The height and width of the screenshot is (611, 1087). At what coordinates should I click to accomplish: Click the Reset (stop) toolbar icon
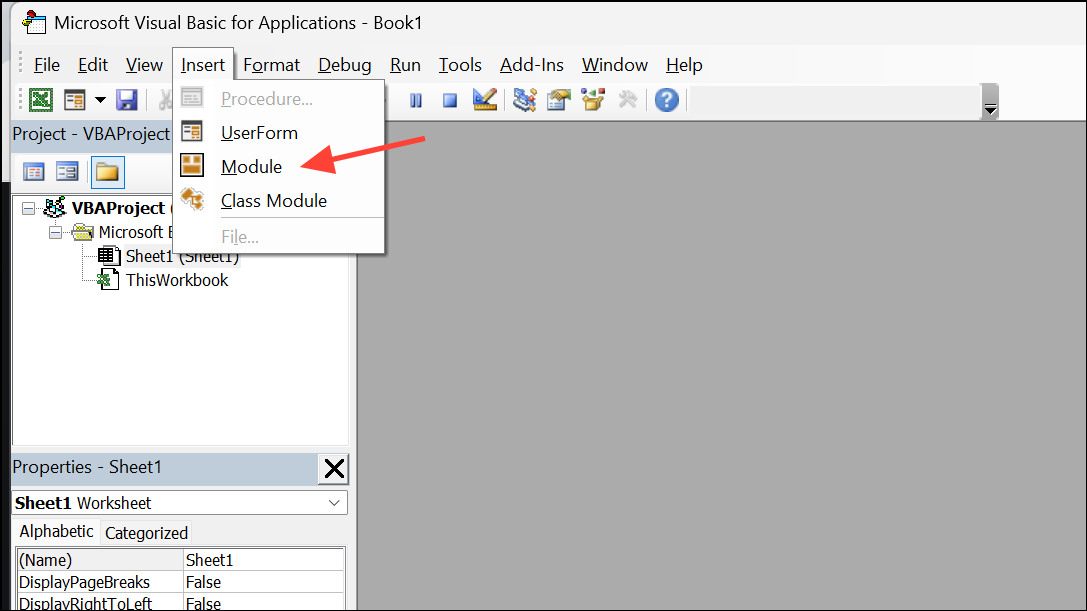click(x=450, y=101)
